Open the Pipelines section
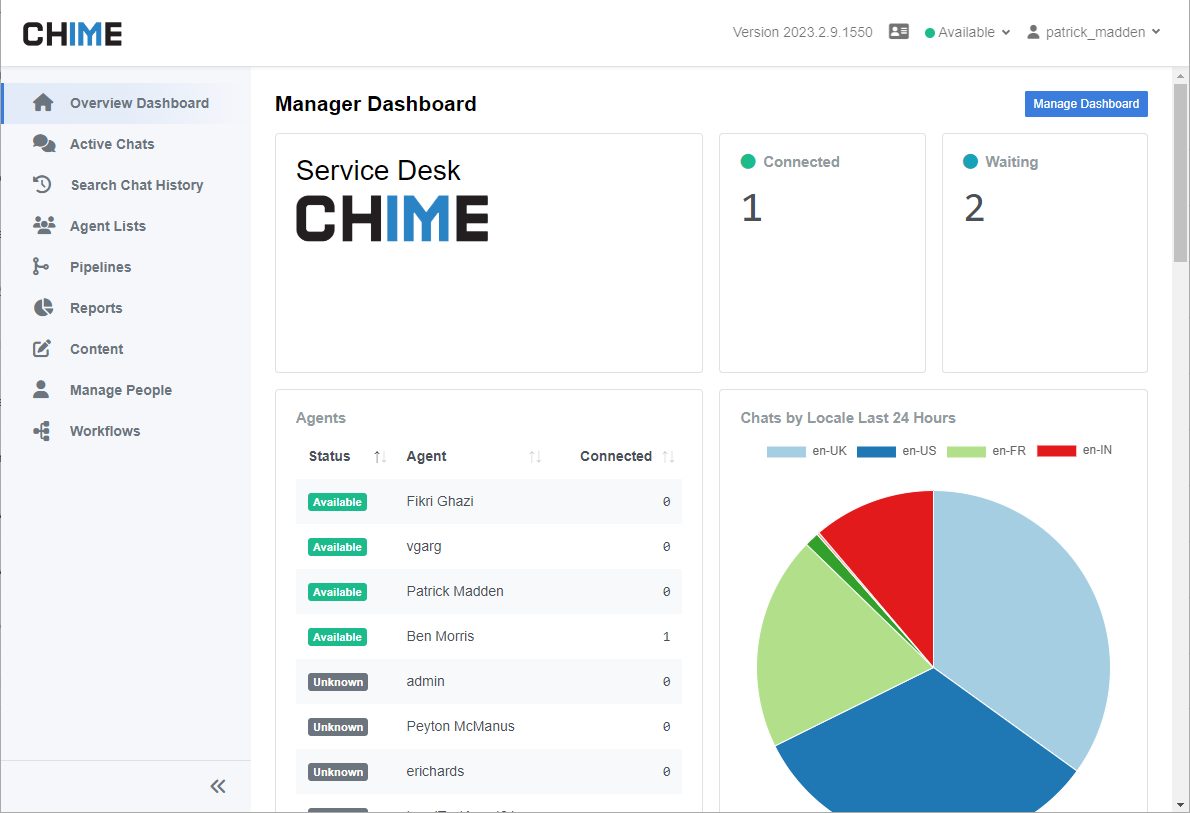This screenshot has height=813, width=1190. tap(127, 266)
